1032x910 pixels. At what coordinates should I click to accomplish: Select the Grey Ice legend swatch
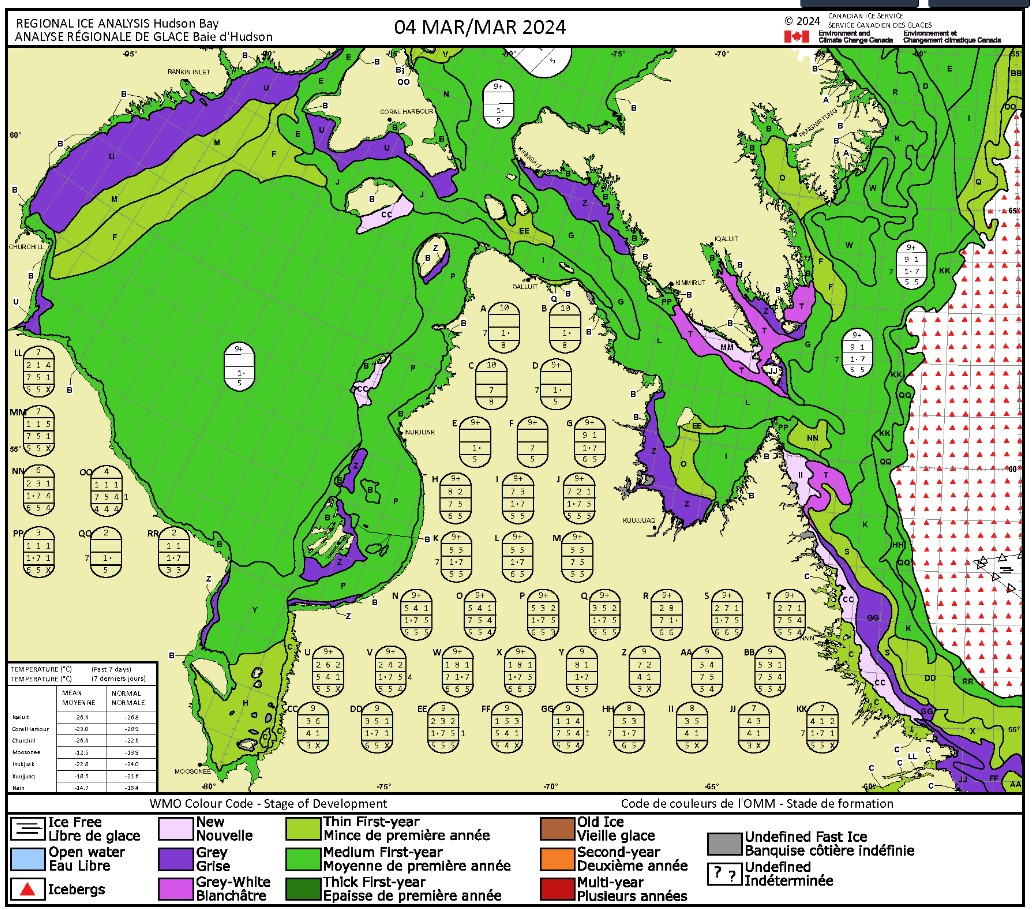(x=176, y=860)
